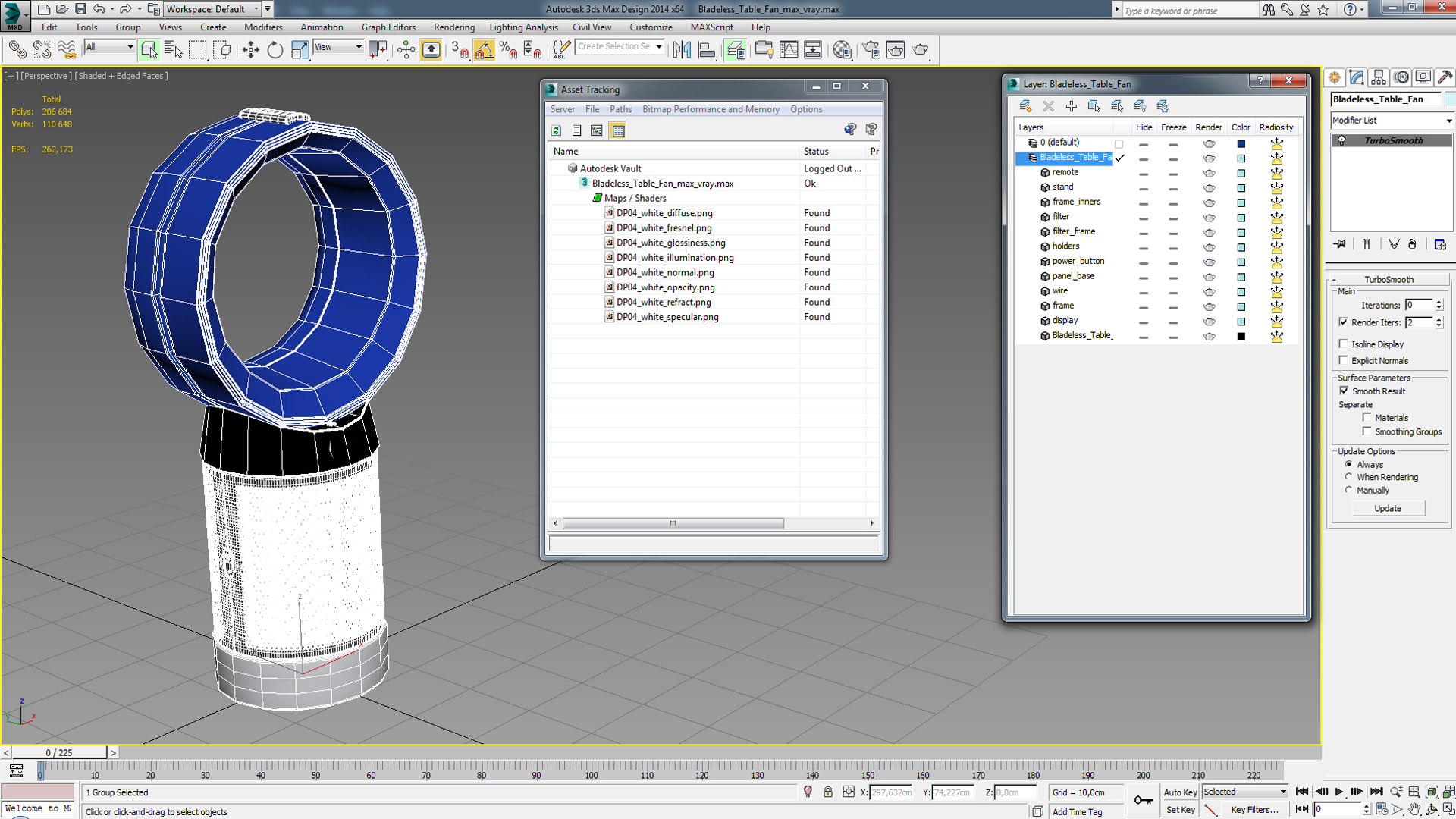
Task: Select the When Rendering update option
Action: coord(1348,477)
